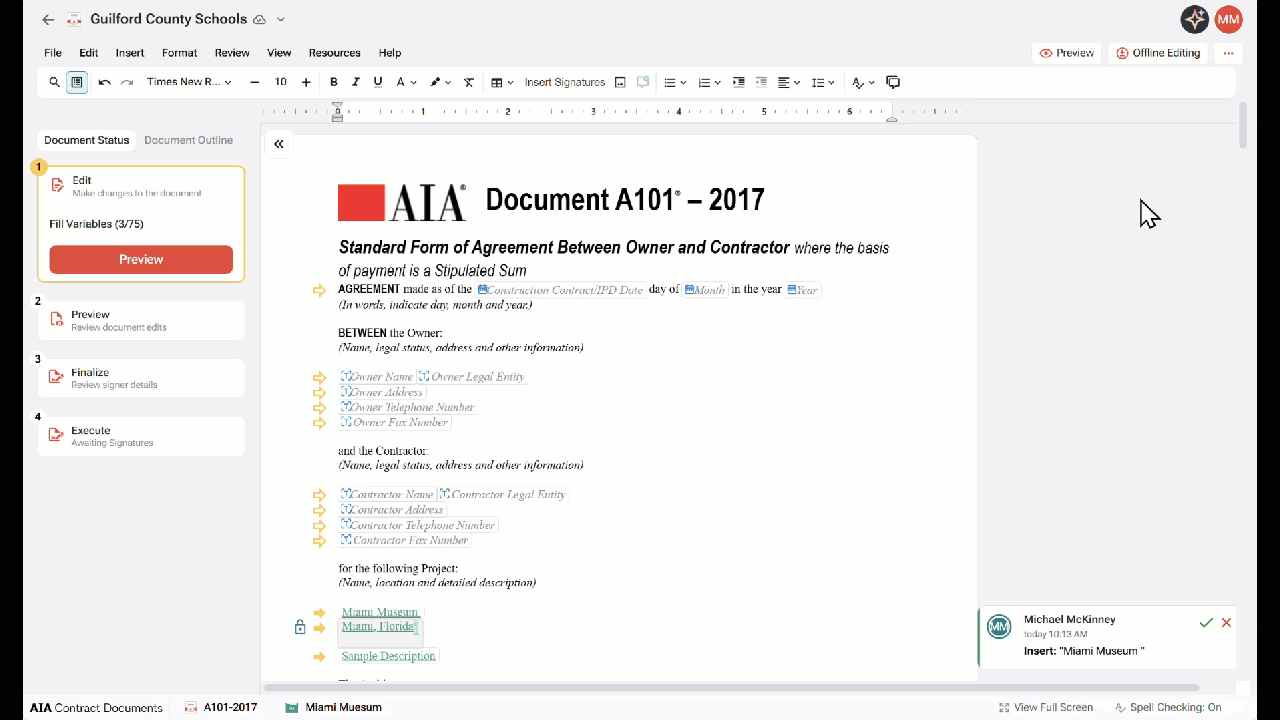Click the Construction Contract/IPD Date field

560,290
